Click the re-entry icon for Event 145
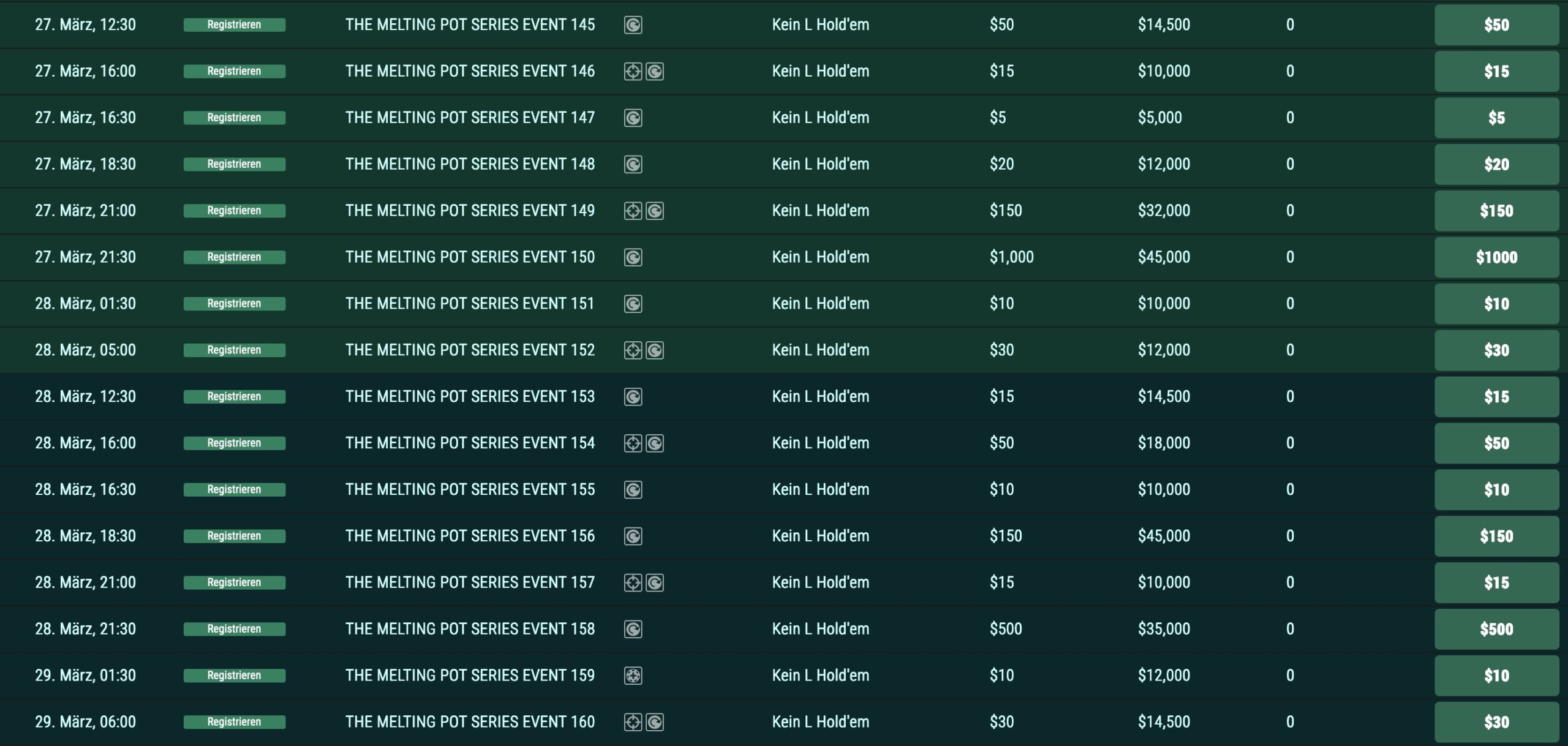This screenshot has height=746, width=1568. 633,25
